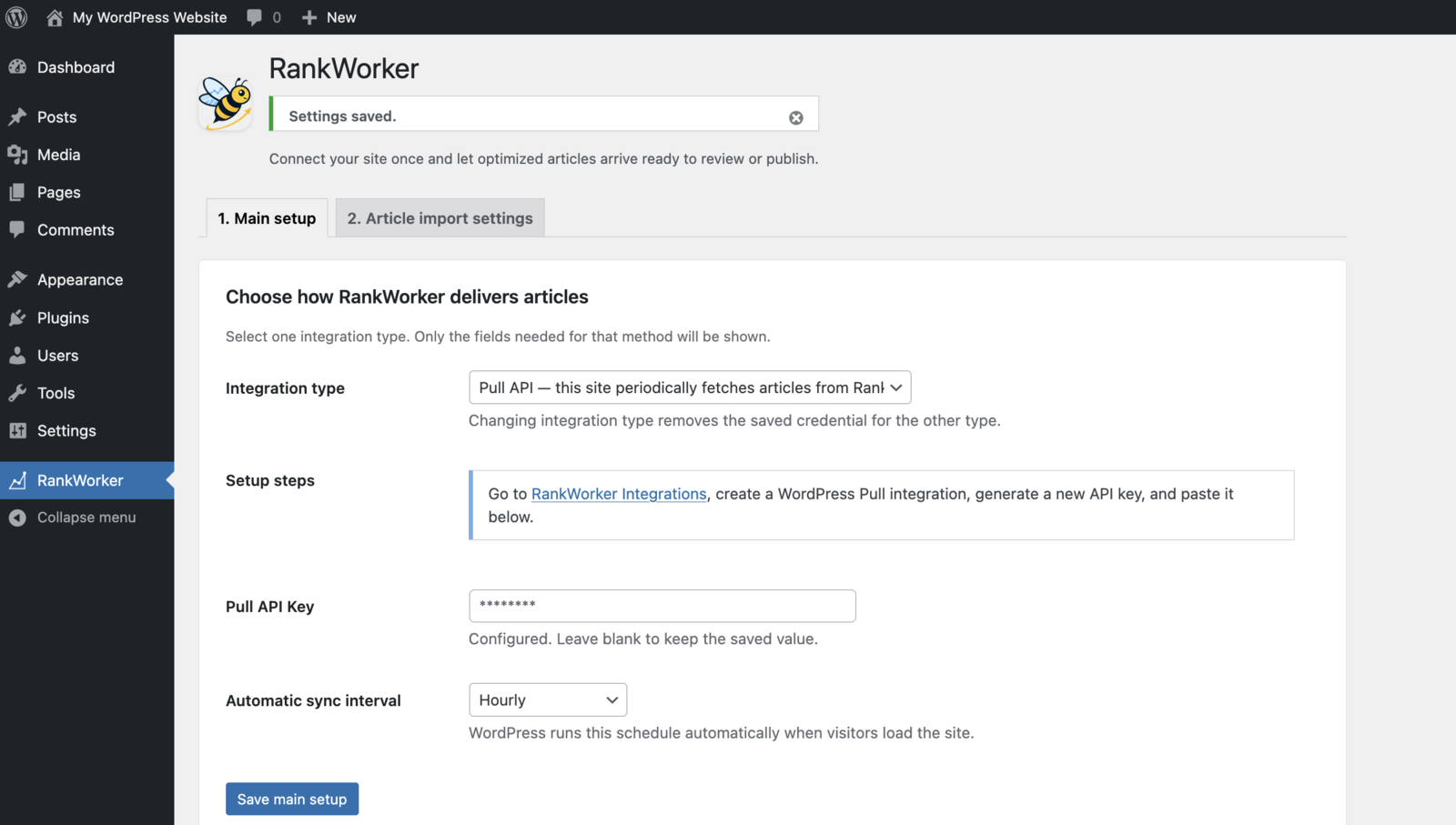Open Posts in the sidebar menu
The image size is (1456, 825).
click(56, 117)
